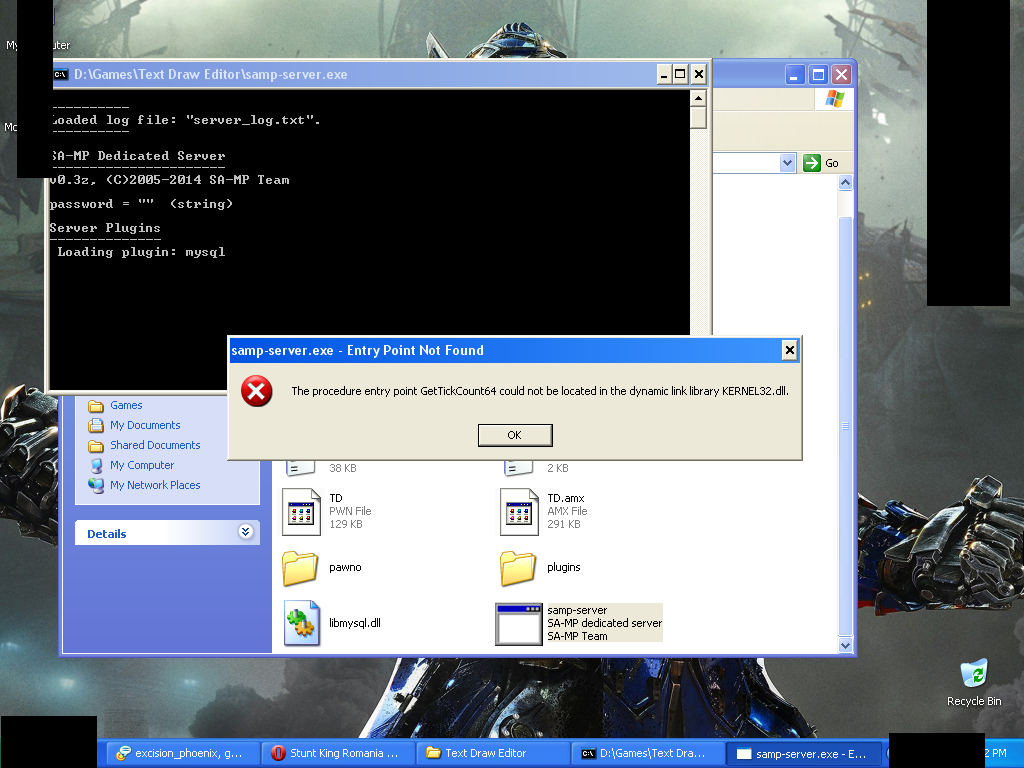Viewport: 1024px width, 768px height.
Task: Switch to samp-server.exe error taskbar item
Action: click(805, 753)
